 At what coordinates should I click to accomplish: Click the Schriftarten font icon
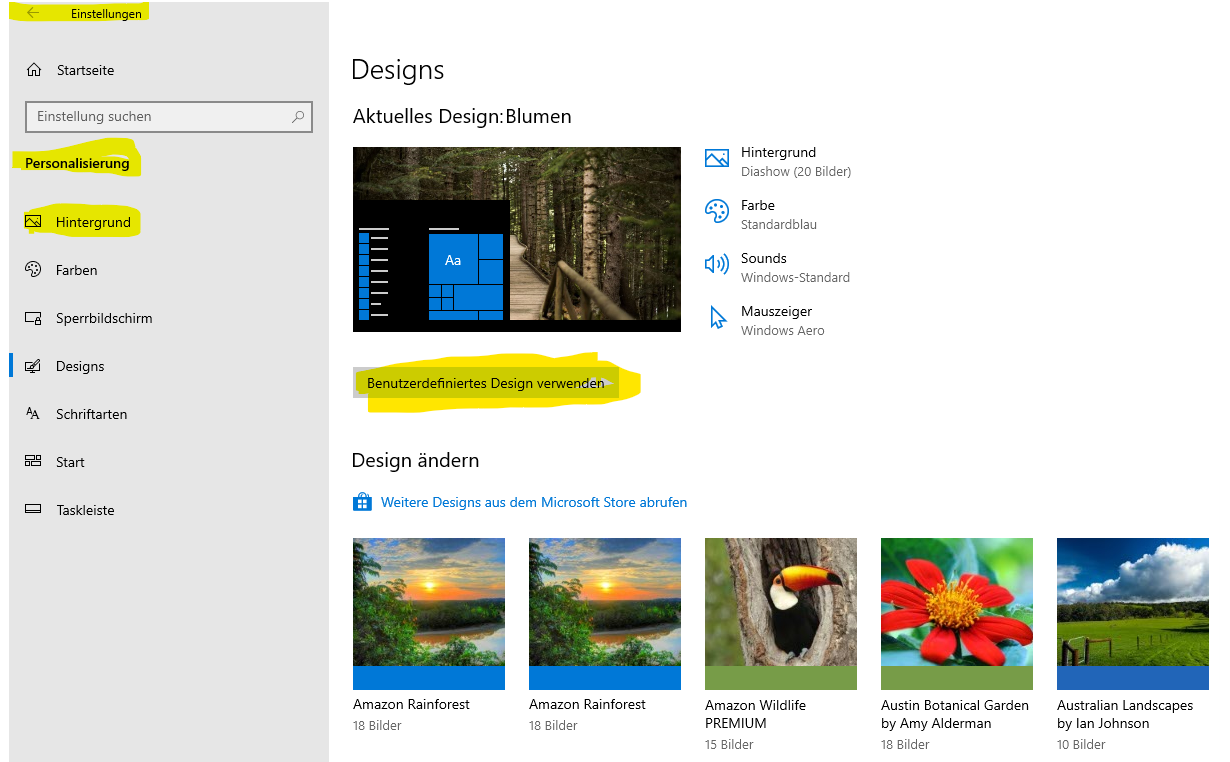click(x=33, y=414)
